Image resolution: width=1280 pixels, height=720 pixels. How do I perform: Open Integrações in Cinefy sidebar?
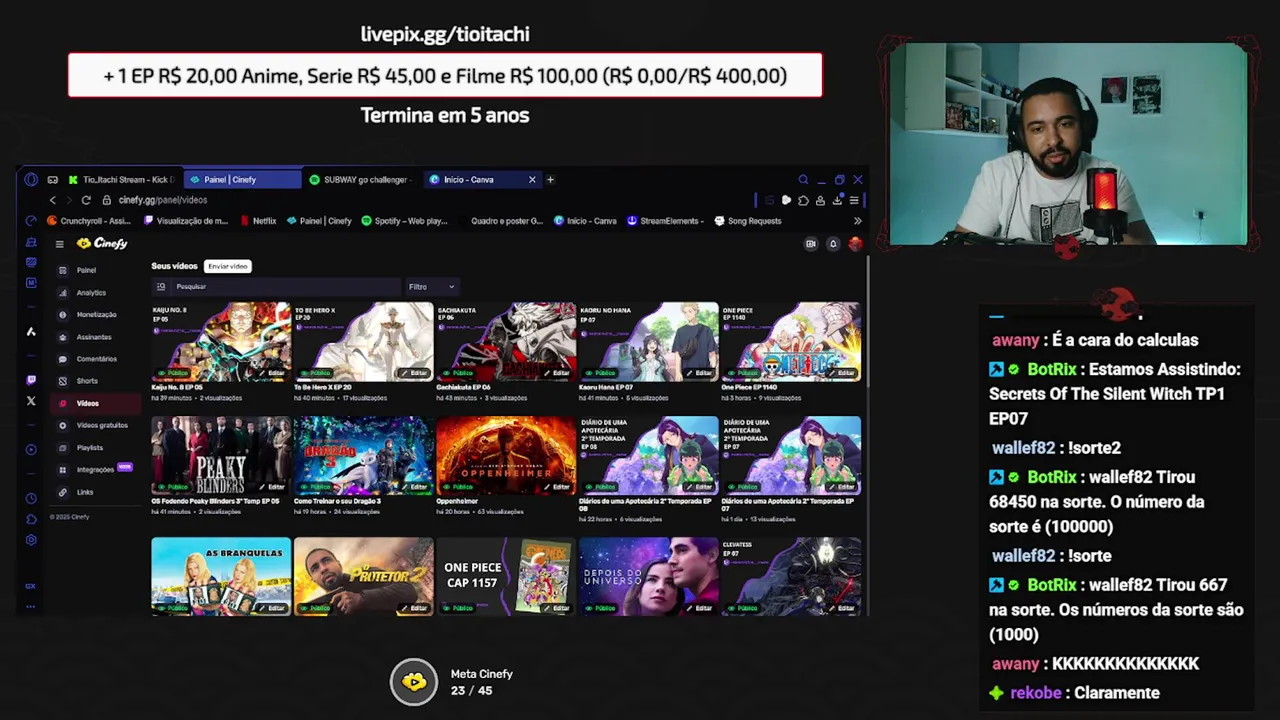point(95,470)
